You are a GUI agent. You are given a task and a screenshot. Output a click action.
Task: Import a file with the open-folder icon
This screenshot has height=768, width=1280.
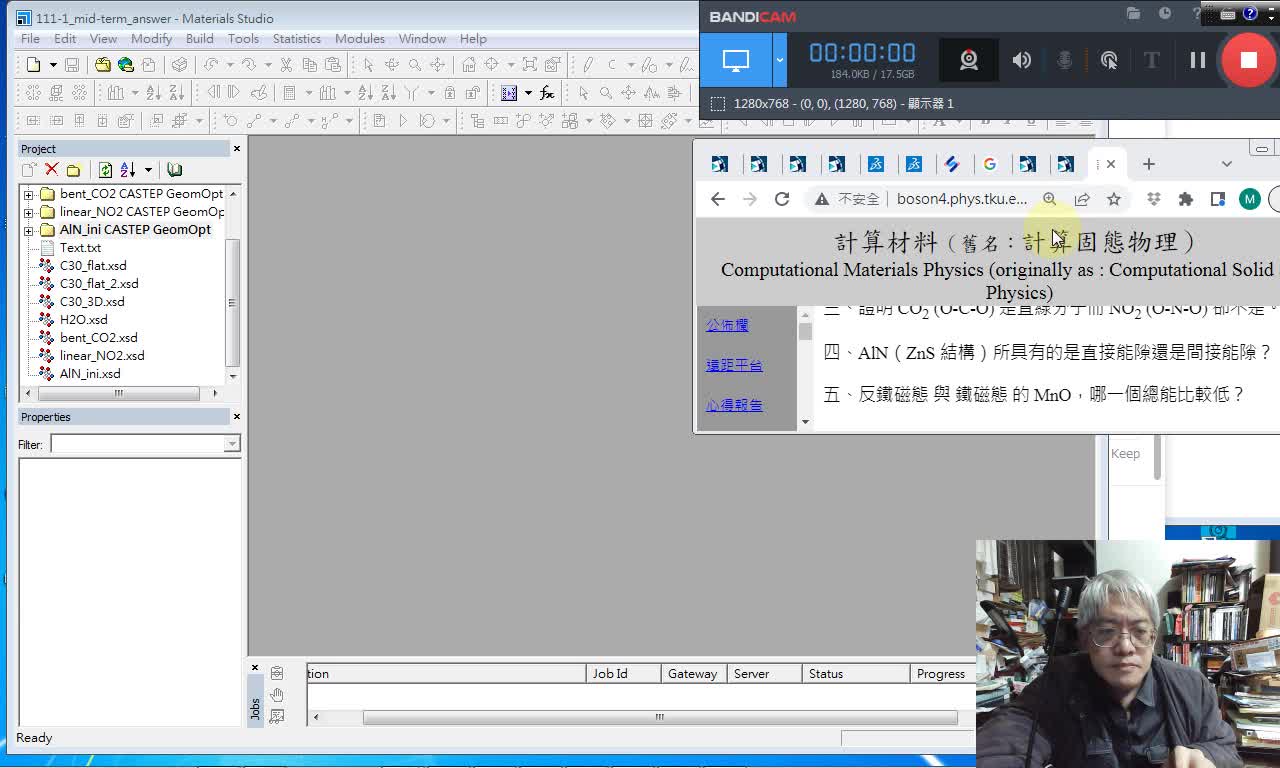pyautogui.click(x=103, y=65)
